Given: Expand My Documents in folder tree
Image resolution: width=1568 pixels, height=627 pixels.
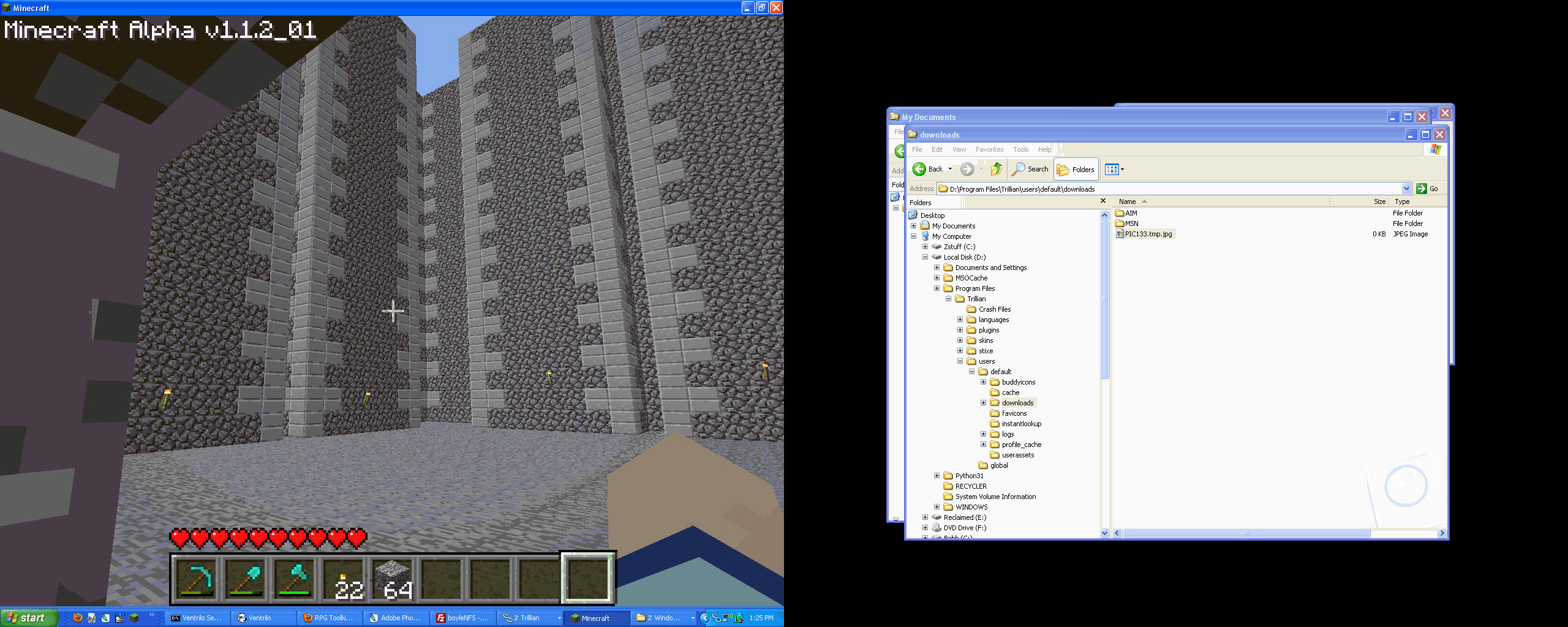Looking at the screenshot, I should coord(913,226).
